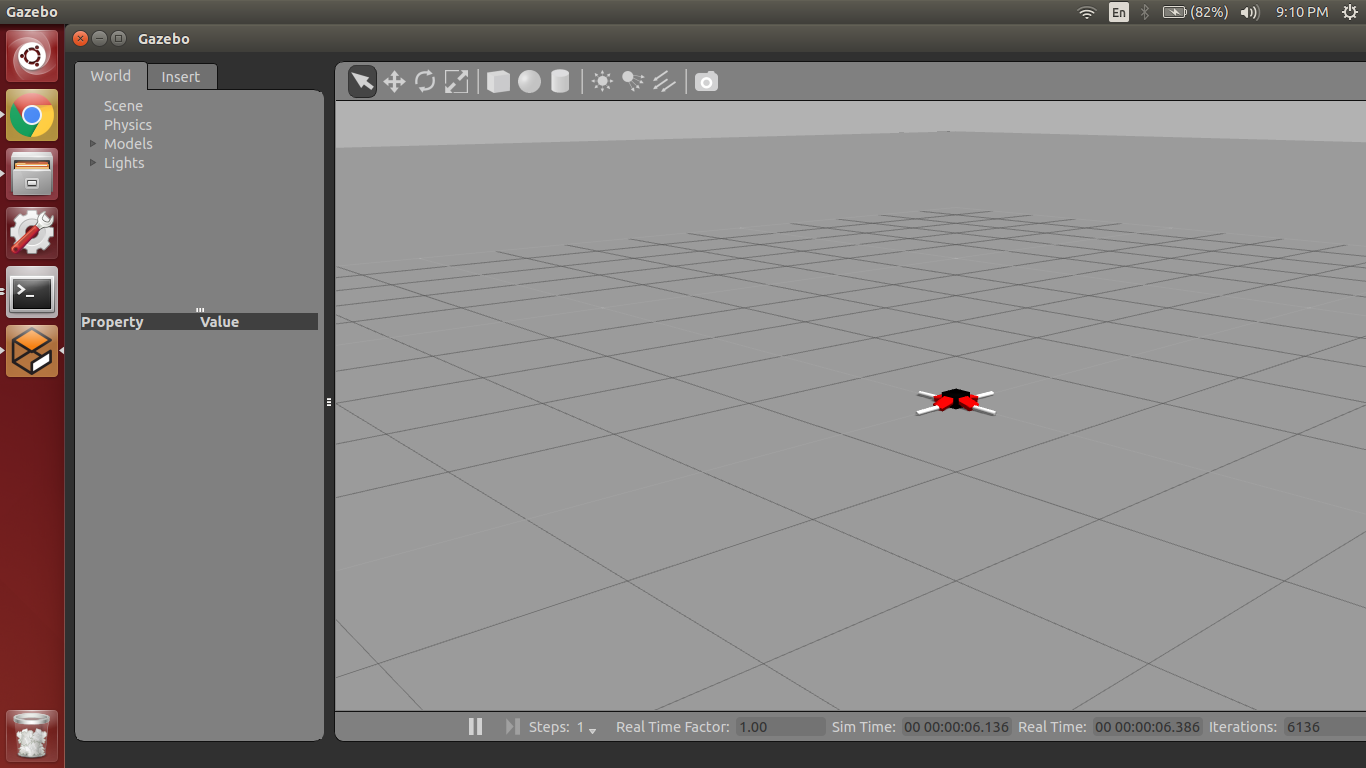The width and height of the screenshot is (1366, 768).
Task: Activate the rotate mode tool
Action: click(x=425, y=82)
